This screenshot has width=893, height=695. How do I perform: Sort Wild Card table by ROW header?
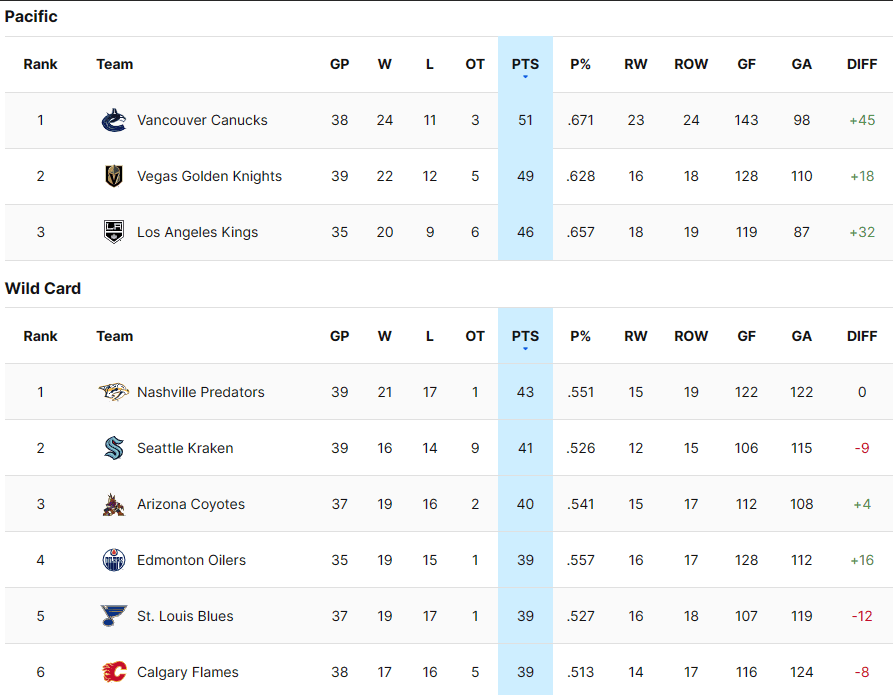[691, 336]
